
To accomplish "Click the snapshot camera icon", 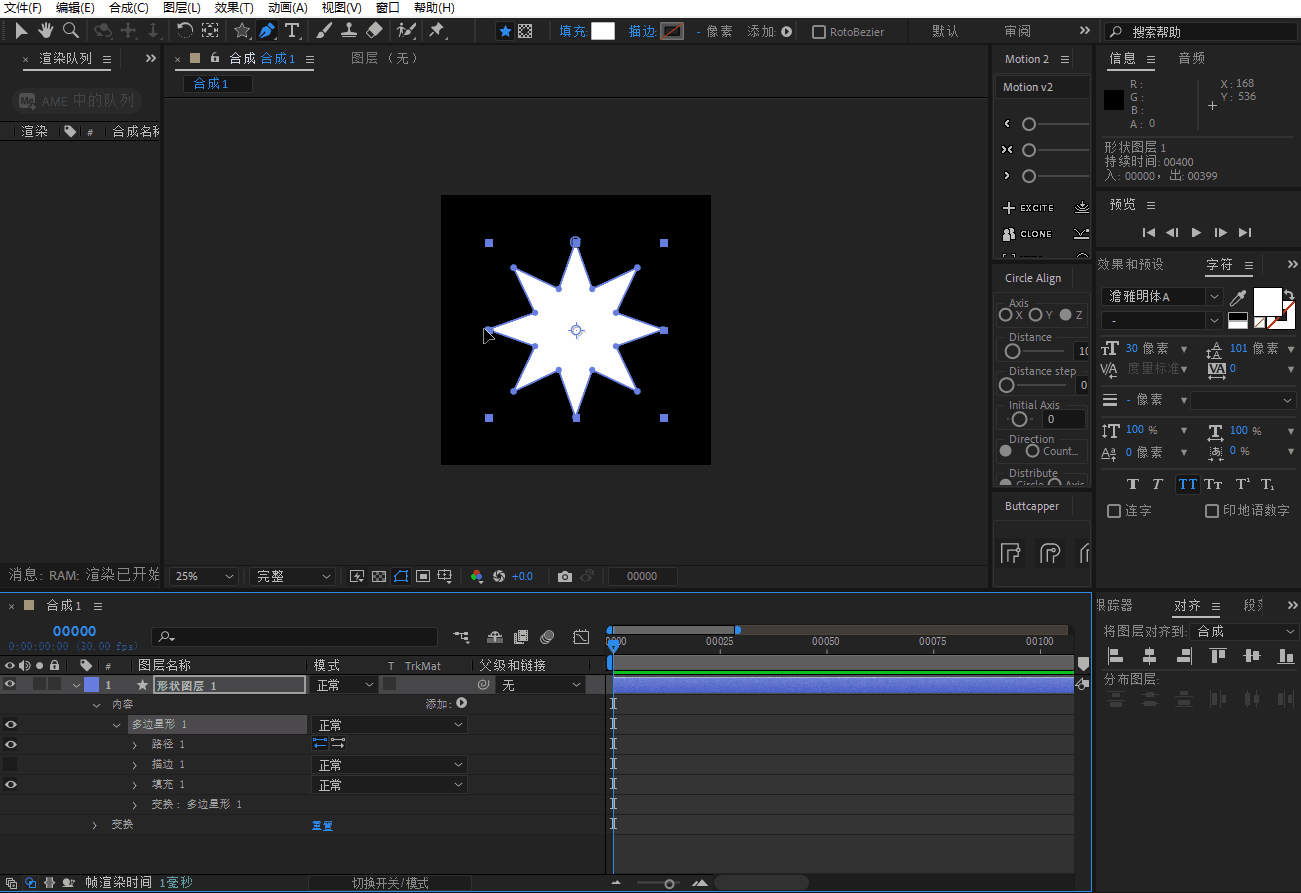I will [565, 577].
